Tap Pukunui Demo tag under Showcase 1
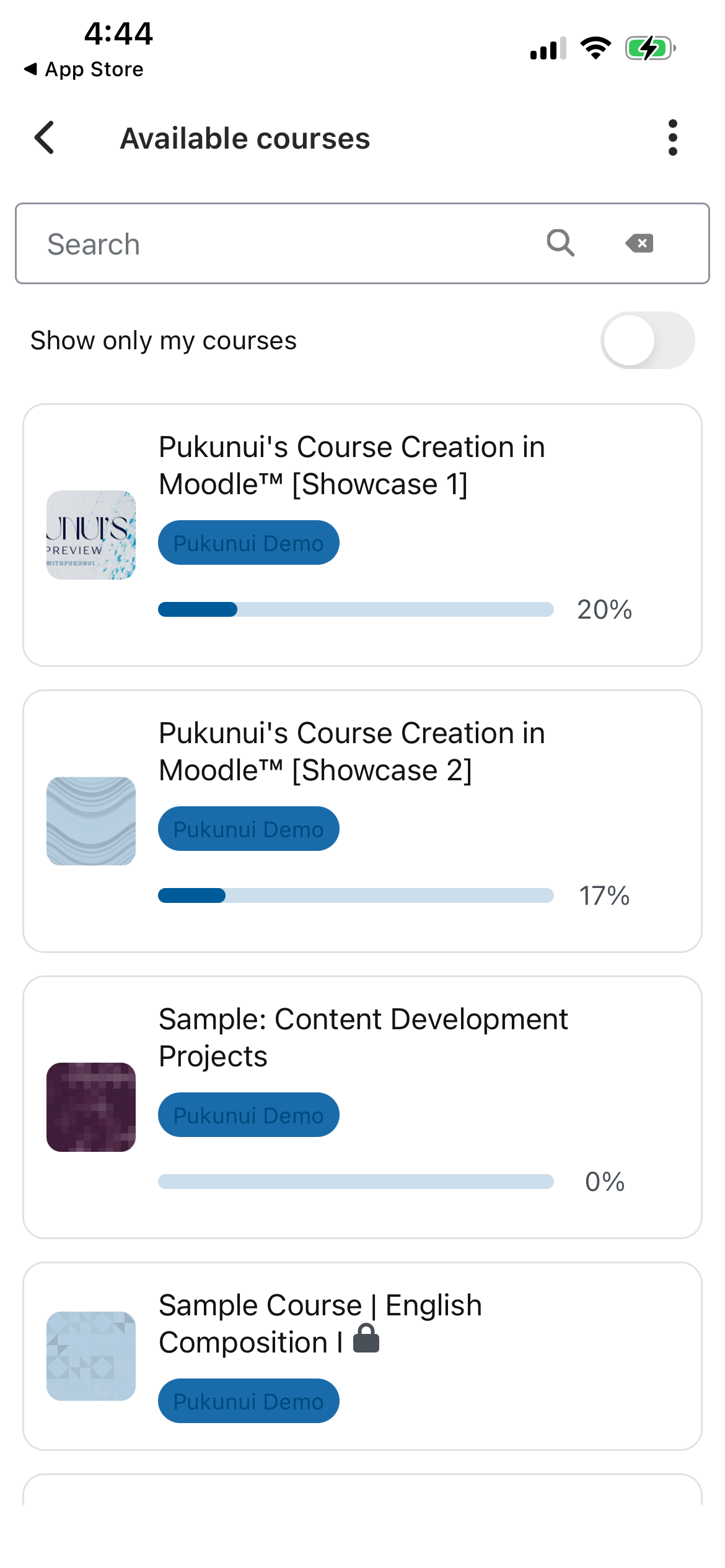 pos(248,543)
